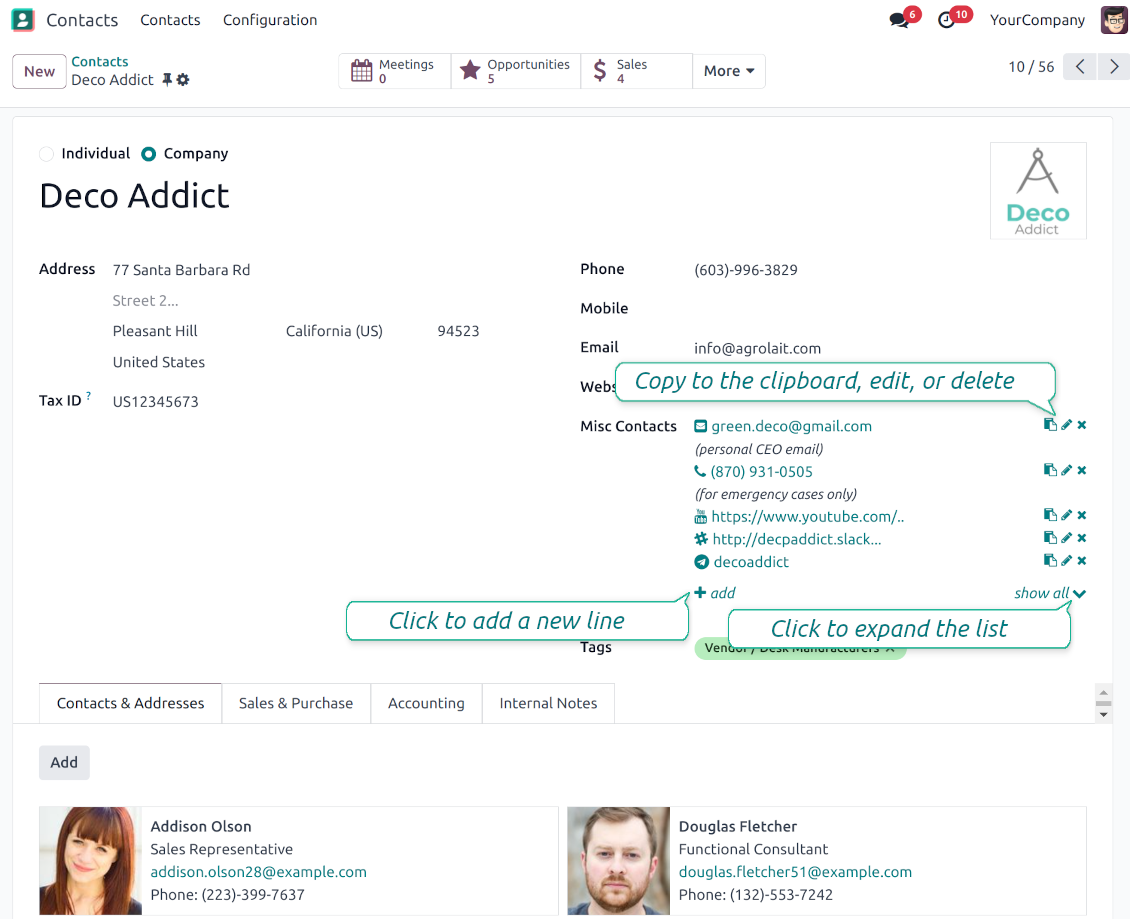Image resolution: width=1130 pixels, height=919 pixels.
Task: Click the Phone value (603)-996-3829
Action: pyautogui.click(x=746, y=270)
